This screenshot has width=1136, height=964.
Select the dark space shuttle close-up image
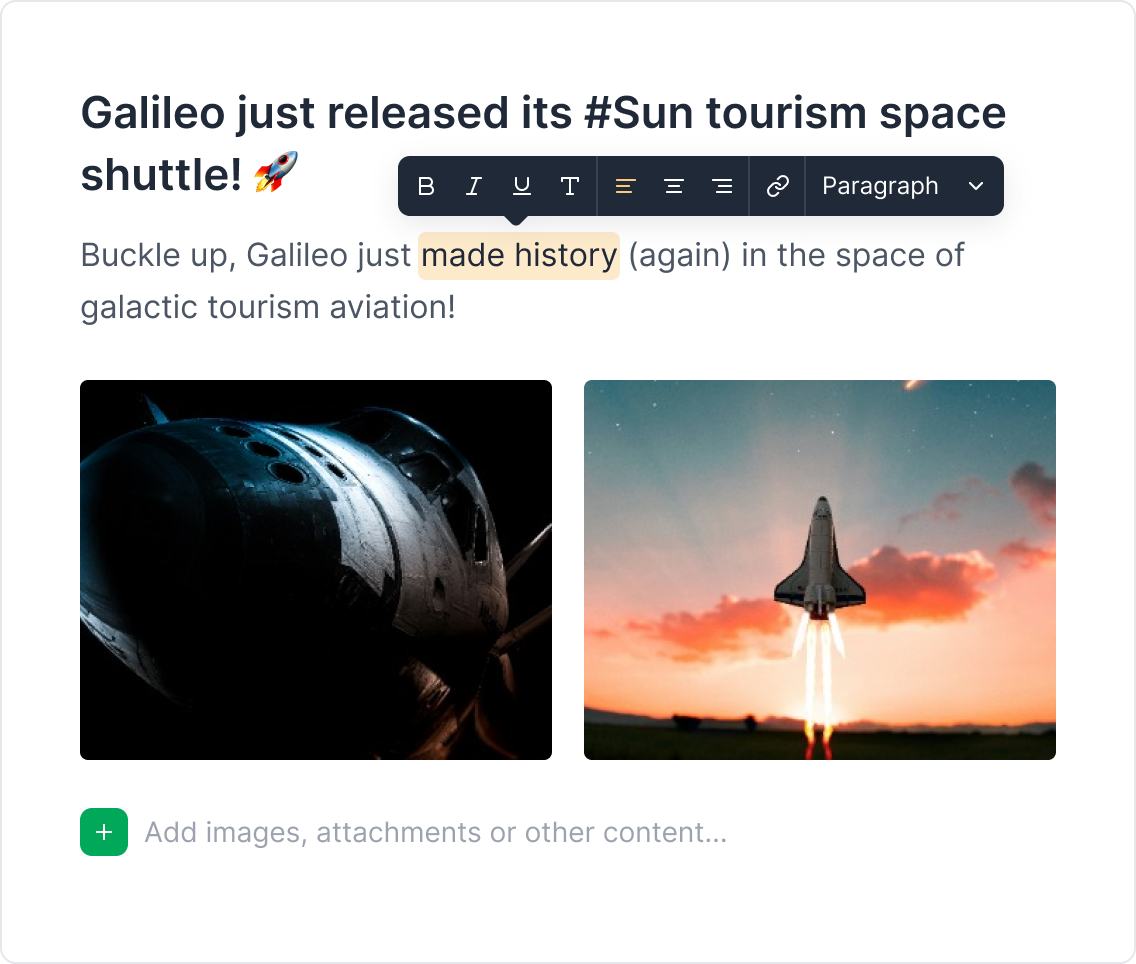(x=316, y=570)
